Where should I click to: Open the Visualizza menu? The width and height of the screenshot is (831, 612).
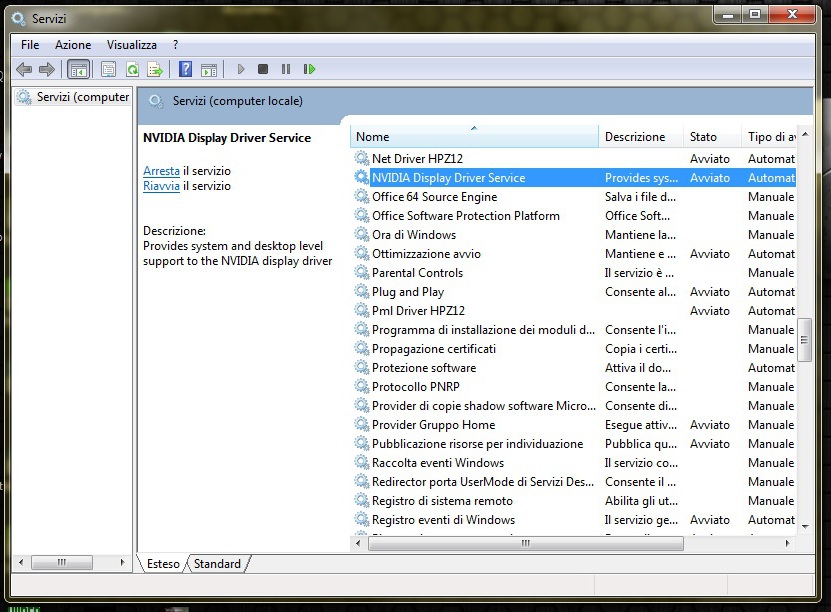tap(132, 45)
